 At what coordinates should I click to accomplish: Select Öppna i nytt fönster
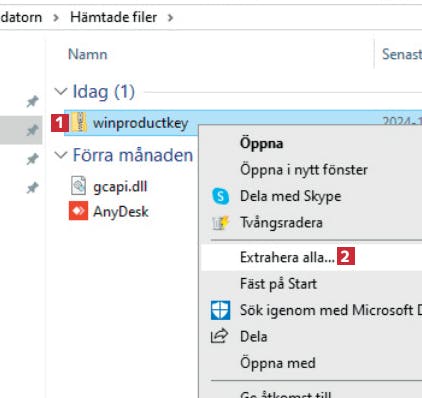[x=304, y=170]
